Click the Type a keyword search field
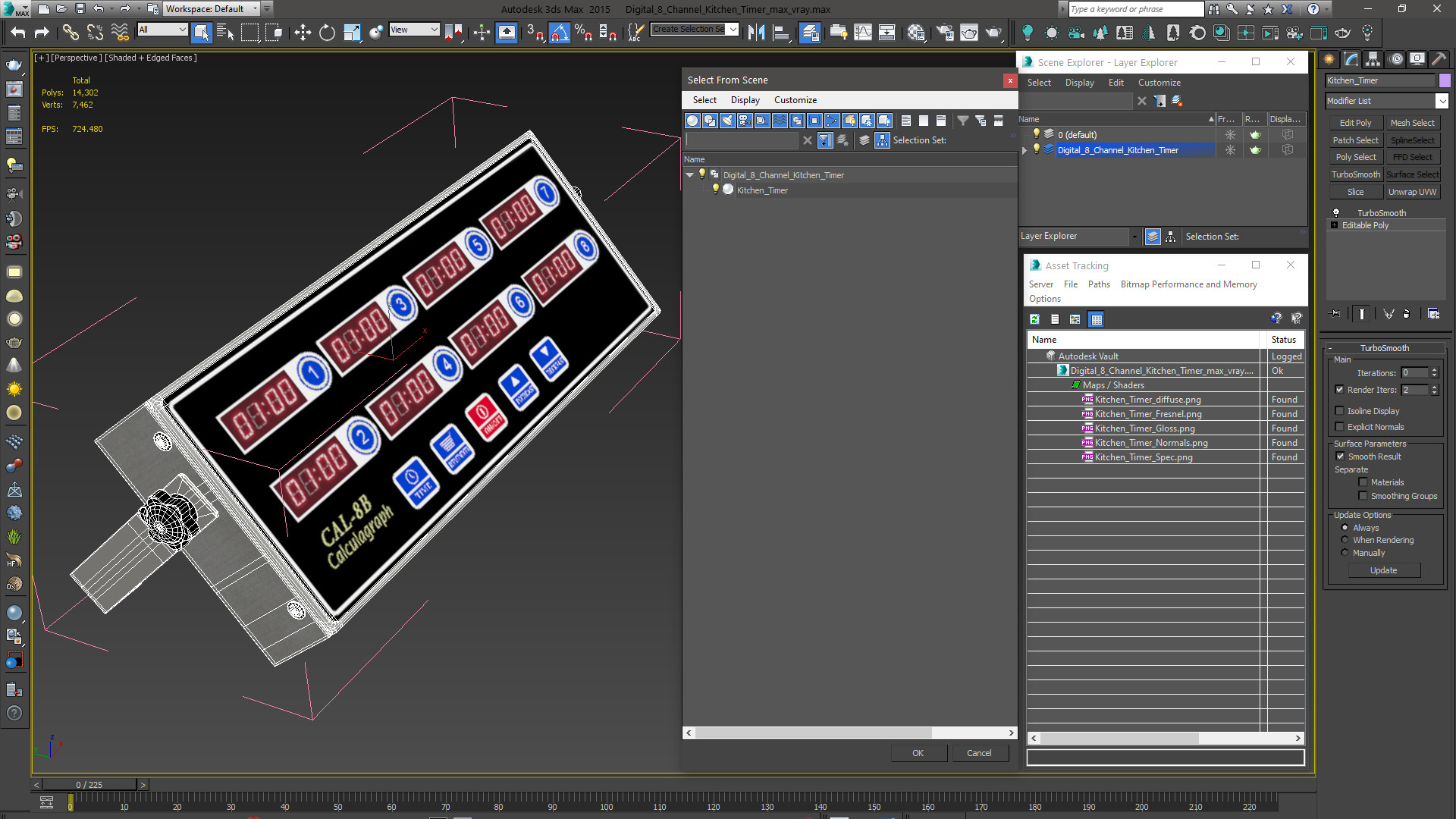 coord(1135,9)
